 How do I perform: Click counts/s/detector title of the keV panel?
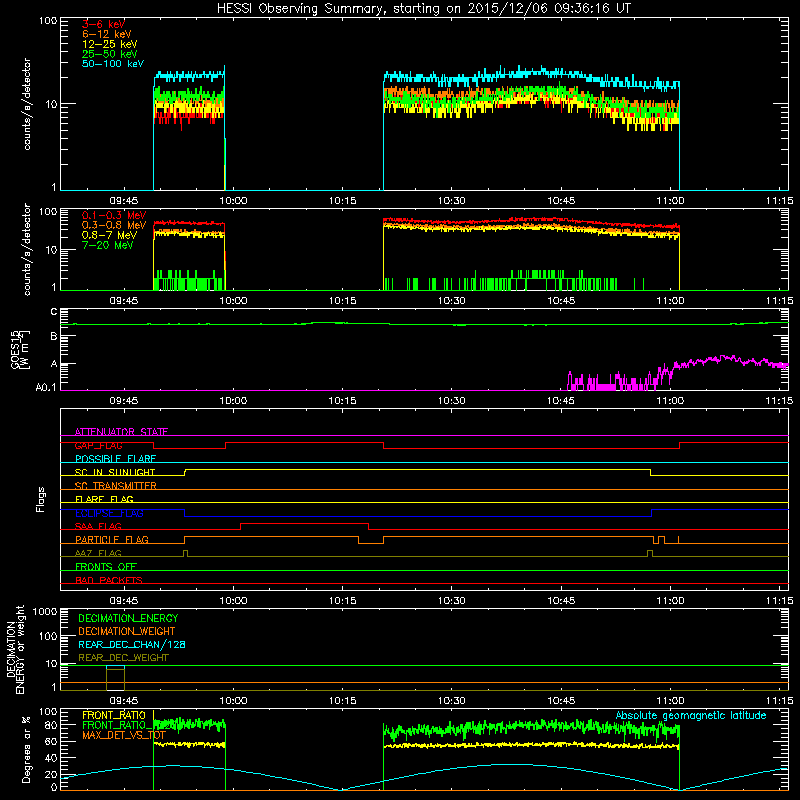pos(27,104)
